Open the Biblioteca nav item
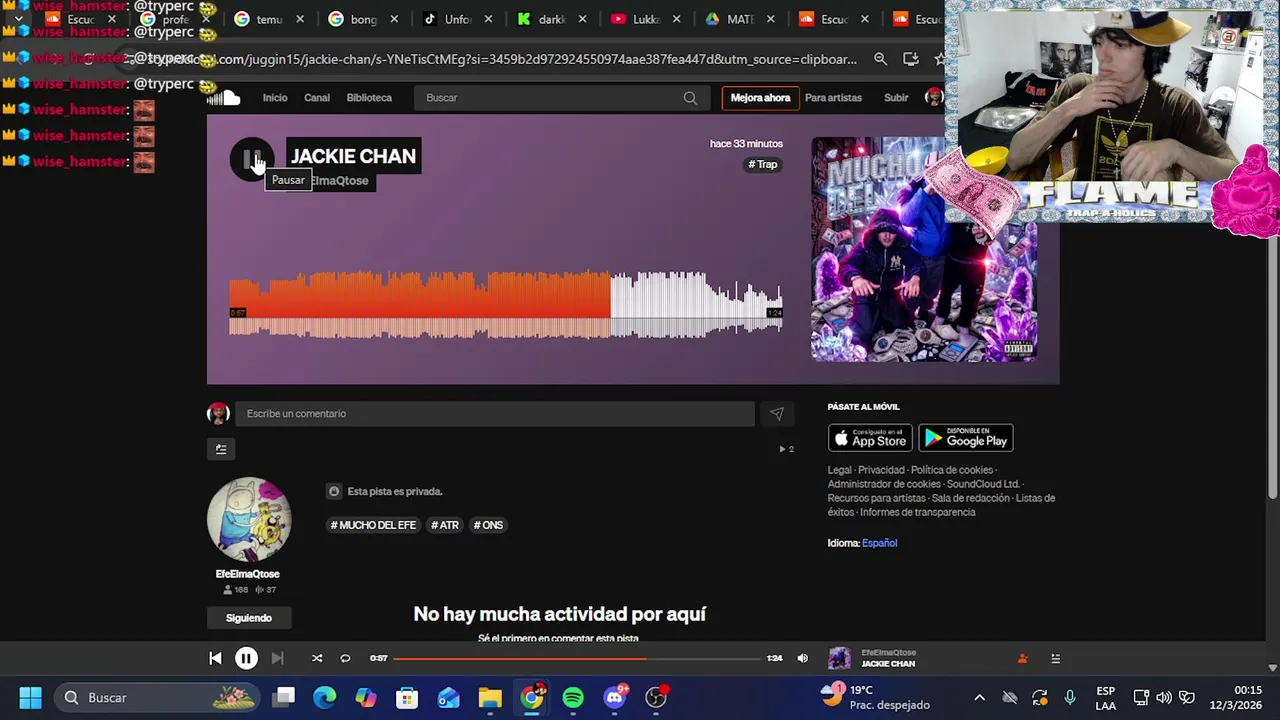 [x=369, y=98]
